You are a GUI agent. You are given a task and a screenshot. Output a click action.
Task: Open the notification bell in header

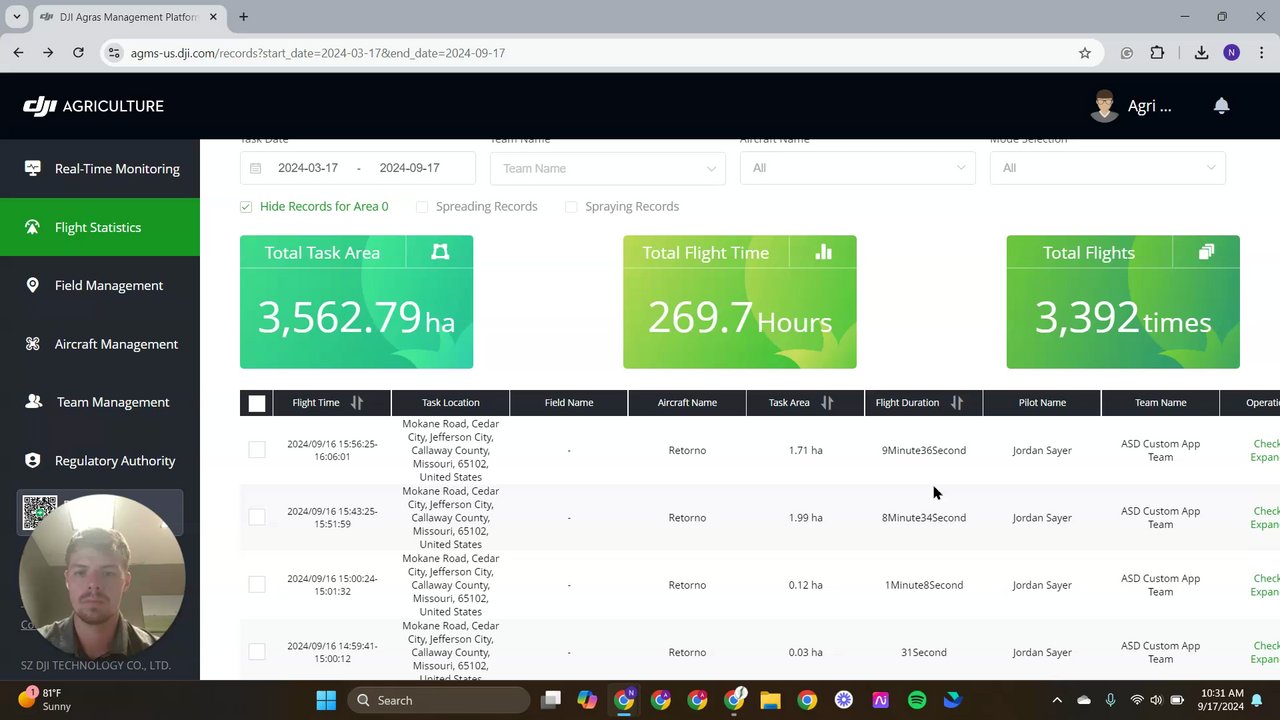pyautogui.click(x=1221, y=106)
